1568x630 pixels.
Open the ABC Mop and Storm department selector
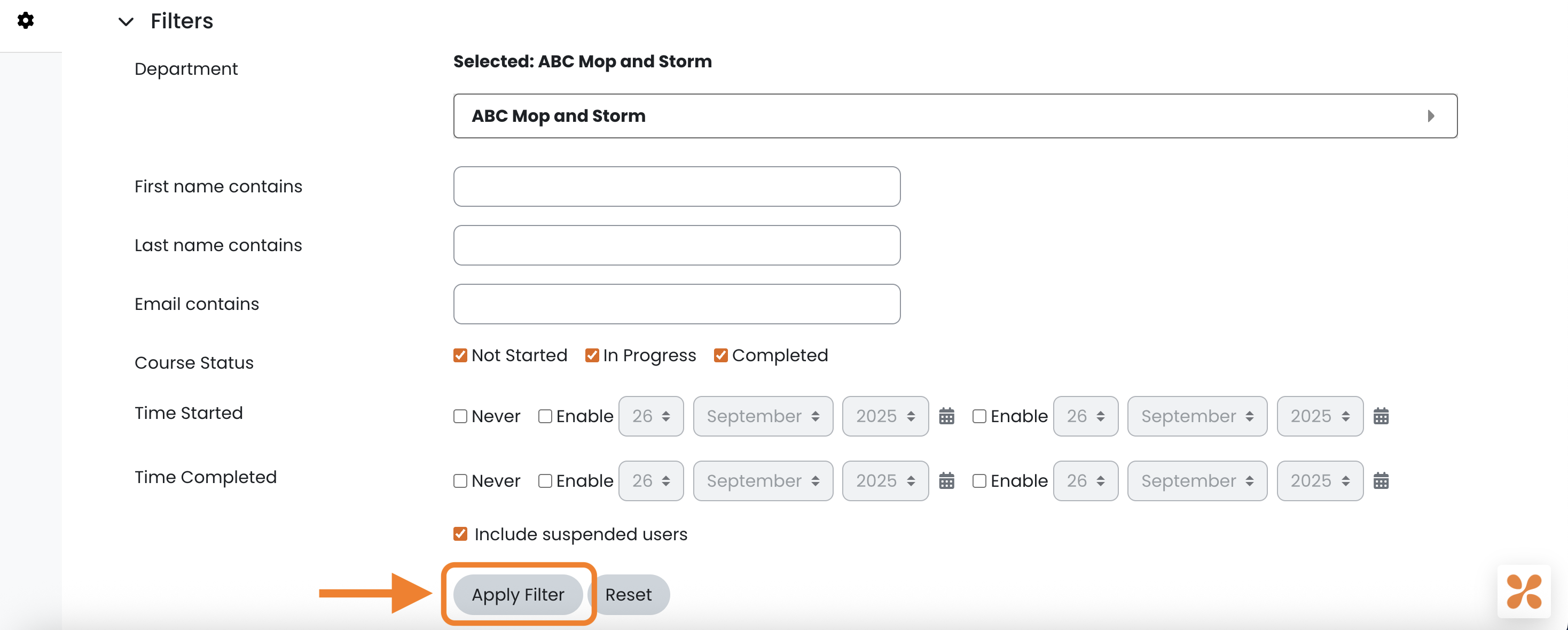(955, 116)
